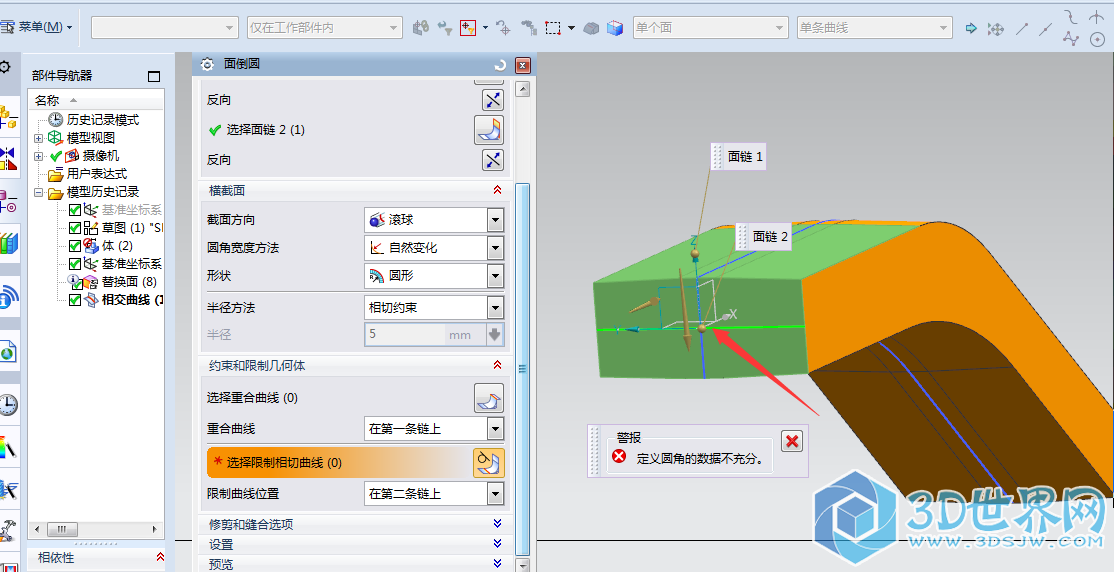Click the blue right-arrow toolbar icon
This screenshot has height=572, width=1114.
coord(971,28)
